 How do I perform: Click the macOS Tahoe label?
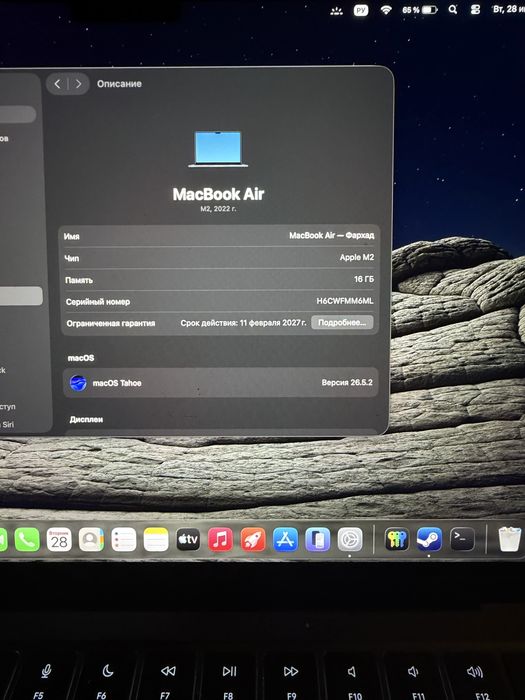(x=117, y=383)
